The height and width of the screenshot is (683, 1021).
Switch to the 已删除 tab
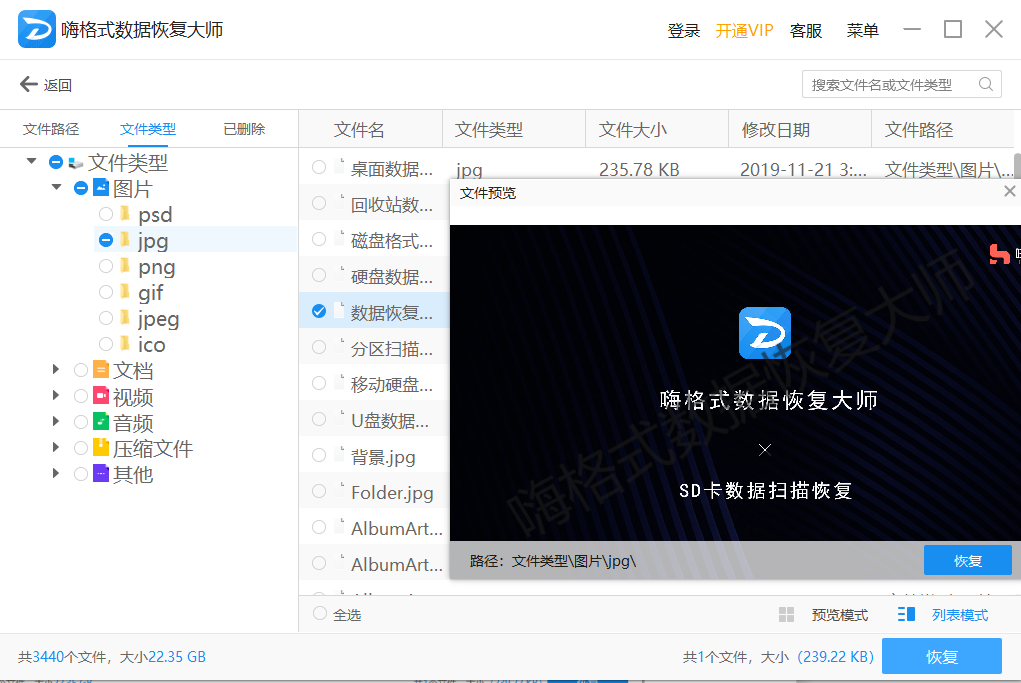click(x=244, y=129)
